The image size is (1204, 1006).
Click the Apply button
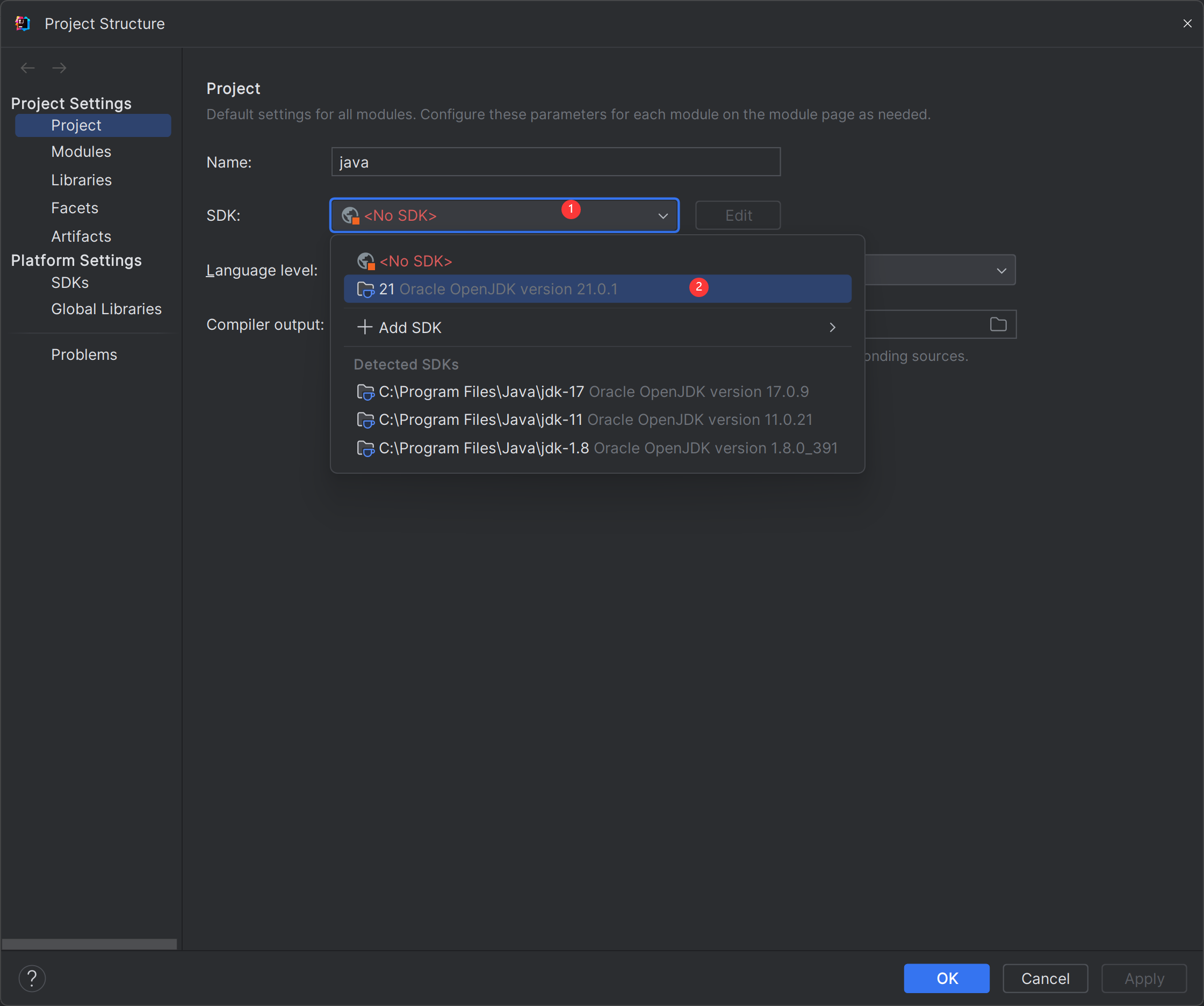tap(1144, 978)
